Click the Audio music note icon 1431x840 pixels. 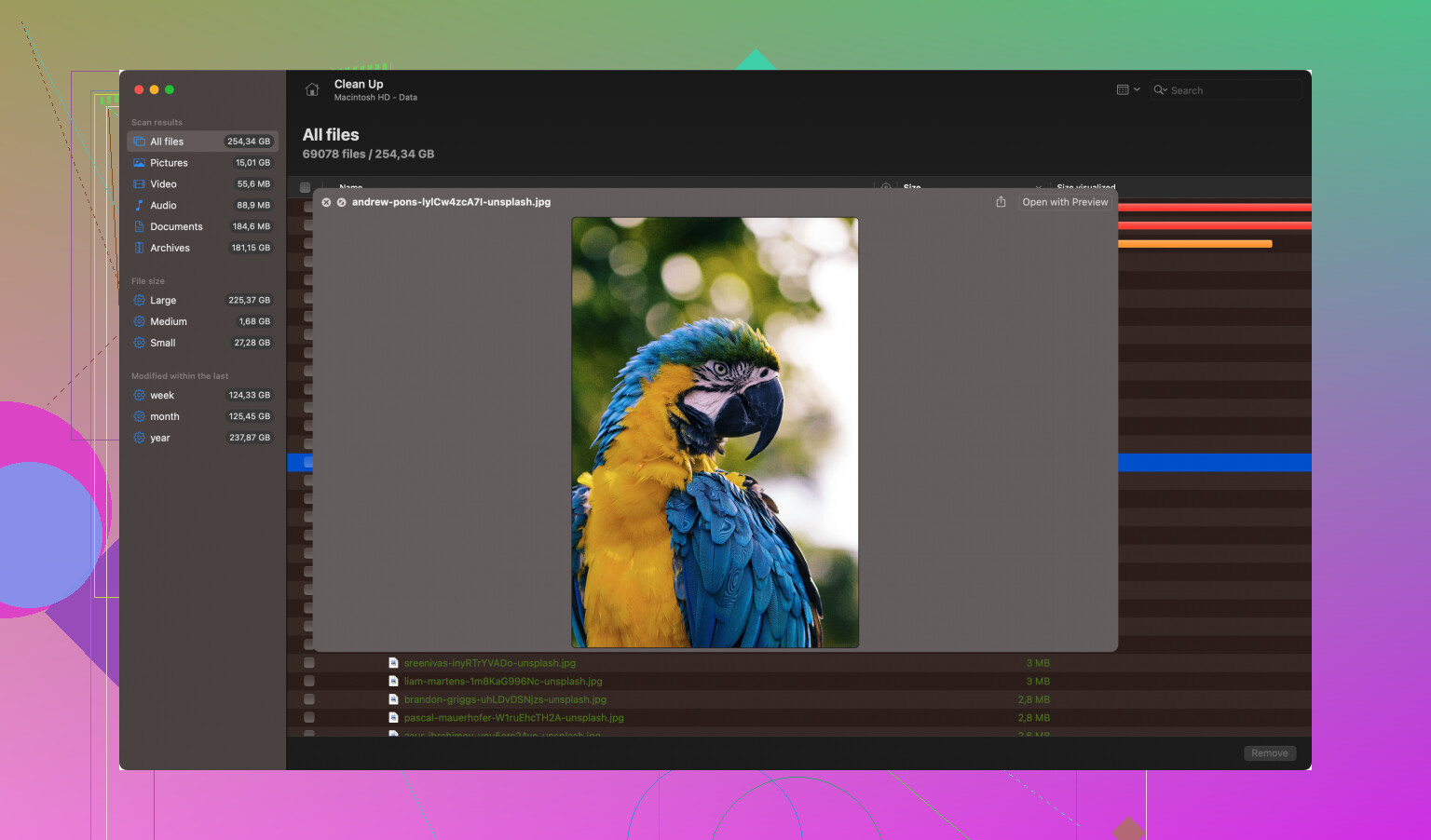[x=139, y=205]
